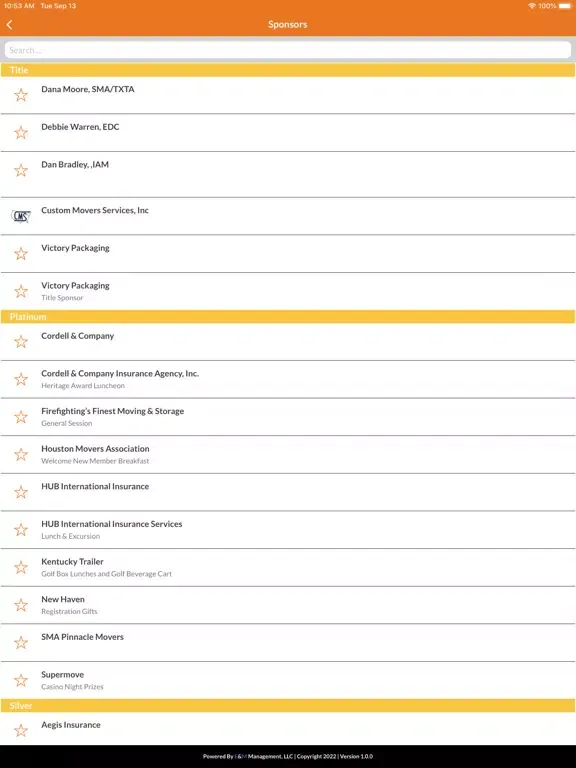This screenshot has height=768, width=576.
Task: Select Registration Gifts subtitle
Action: pyautogui.click(x=69, y=612)
